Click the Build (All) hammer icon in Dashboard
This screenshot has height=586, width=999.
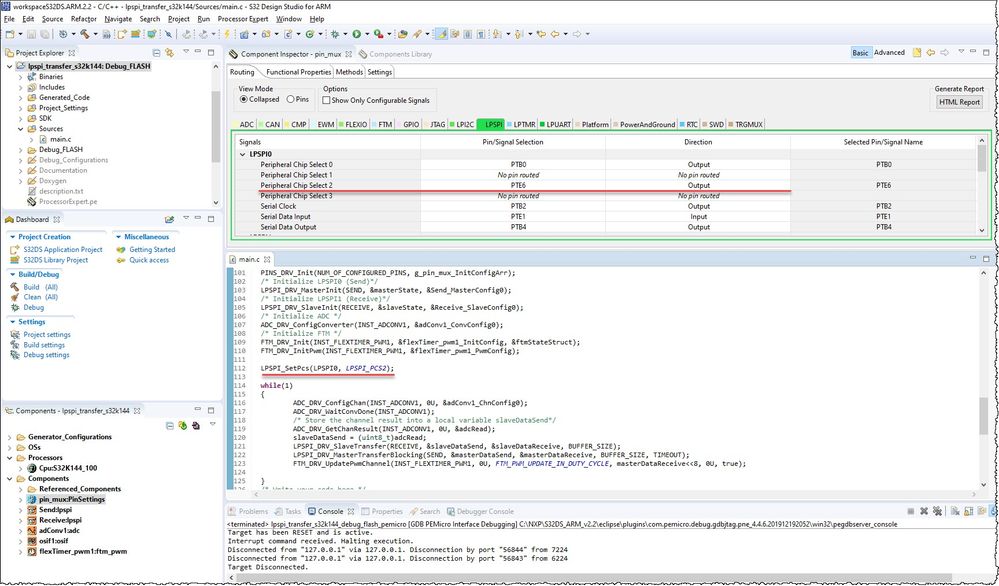15,287
